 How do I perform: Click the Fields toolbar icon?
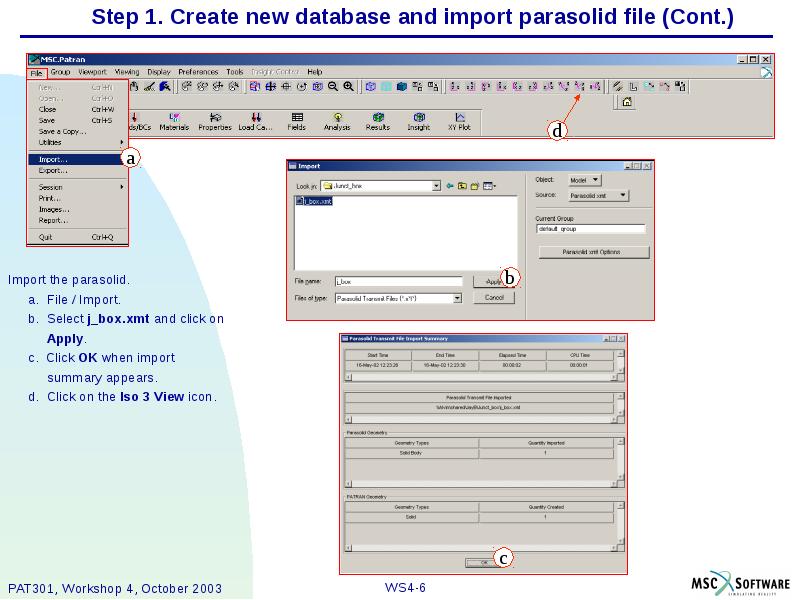(x=295, y=118)
